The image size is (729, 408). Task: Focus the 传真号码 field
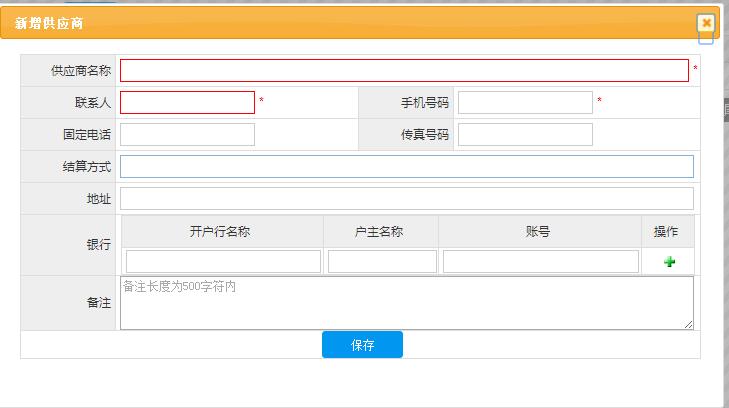pyautogui.click(x=525, y=134)
